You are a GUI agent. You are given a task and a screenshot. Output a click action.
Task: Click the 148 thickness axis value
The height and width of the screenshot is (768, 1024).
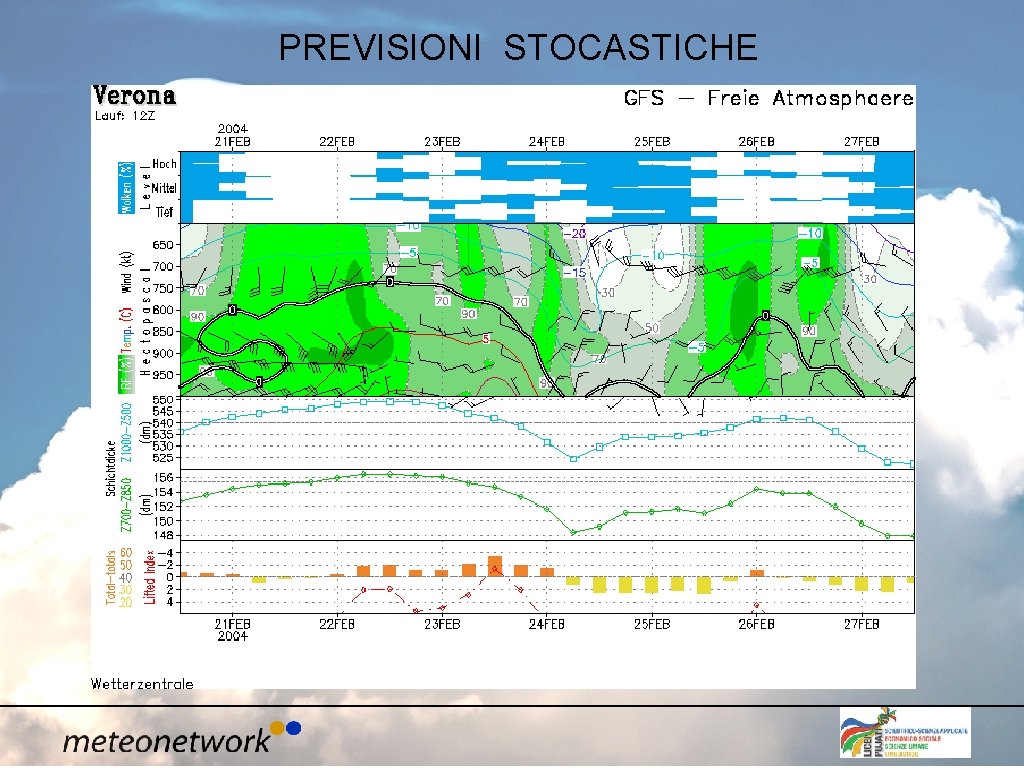click(x=163, y=536)
